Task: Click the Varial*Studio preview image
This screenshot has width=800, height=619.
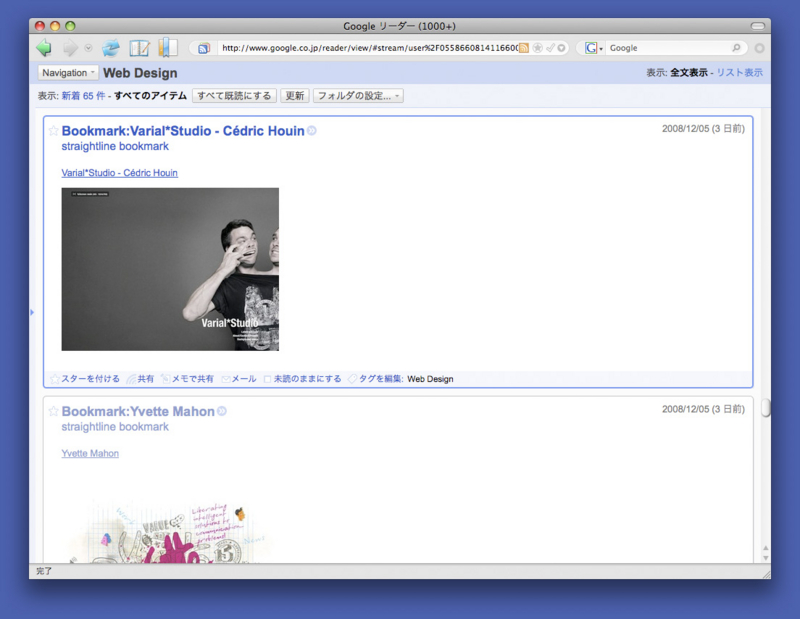Action: (170, 269)
